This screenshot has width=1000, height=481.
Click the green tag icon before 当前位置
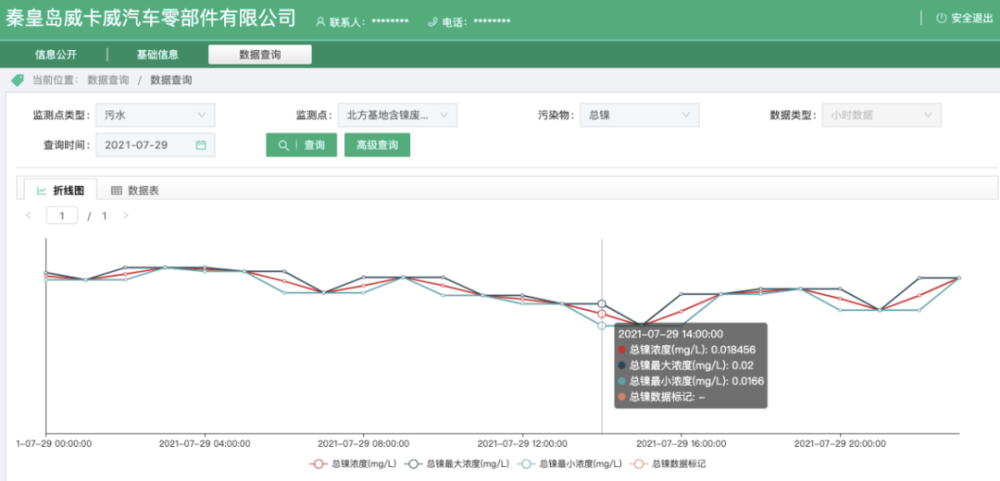tap(18, 80)
